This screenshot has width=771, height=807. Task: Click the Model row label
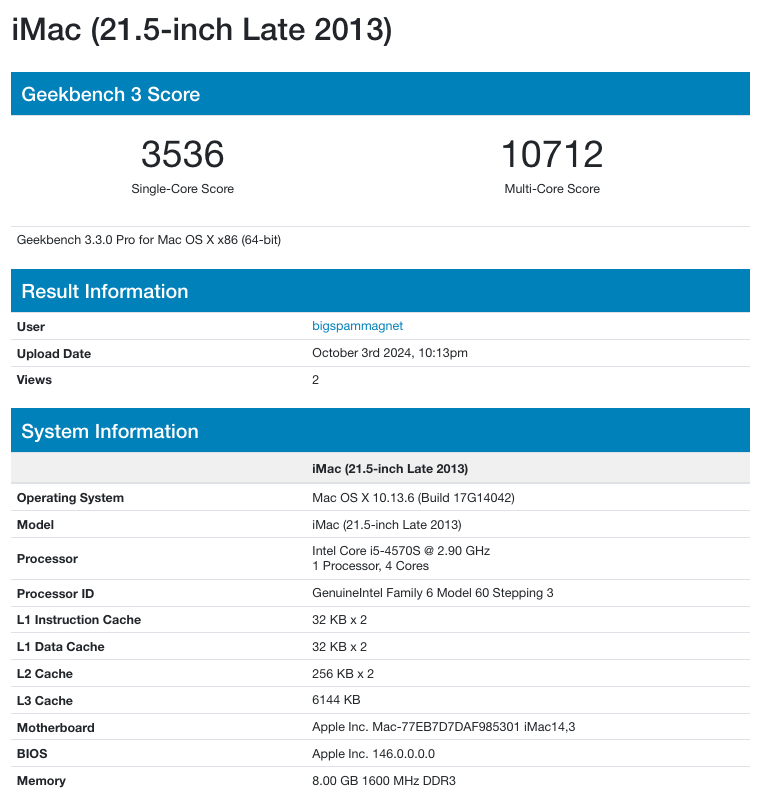click(36, 524)
